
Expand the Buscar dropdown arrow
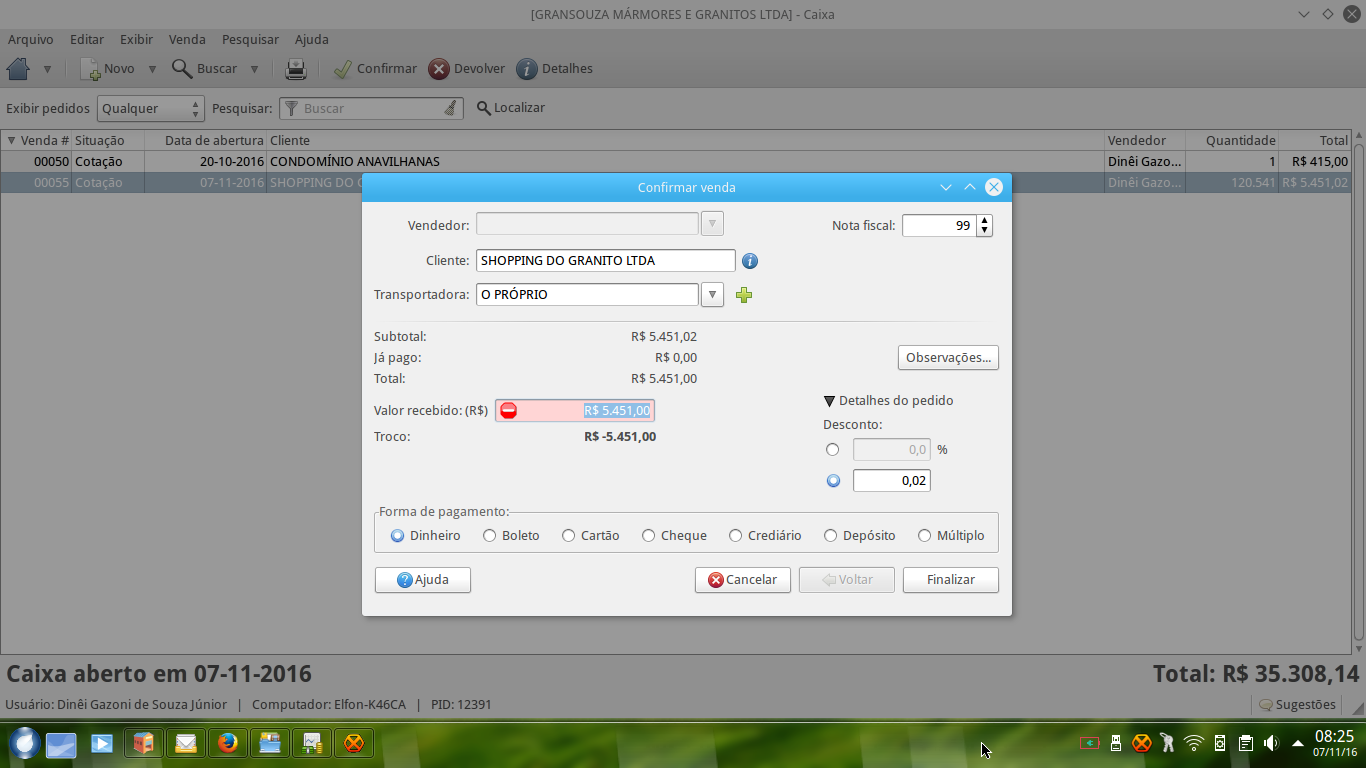(254, 69)
